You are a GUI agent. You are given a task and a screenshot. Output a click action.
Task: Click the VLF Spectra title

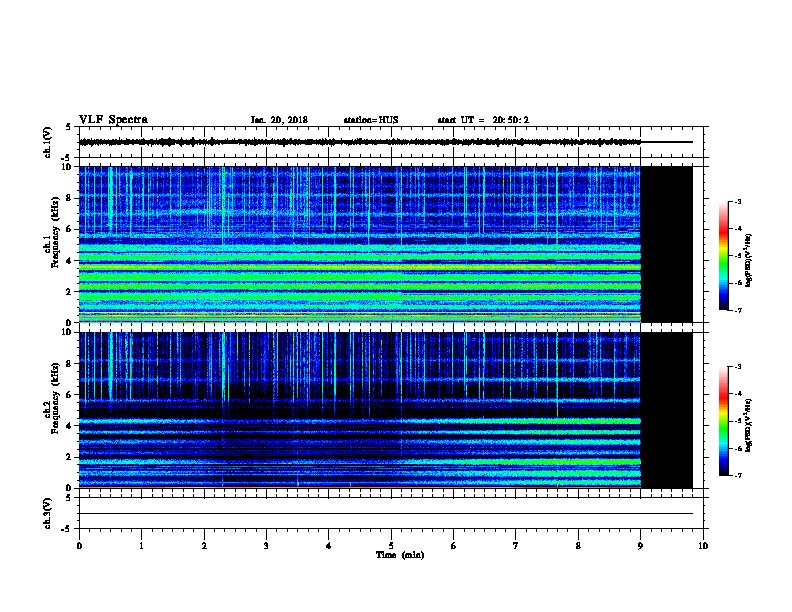tap(113, 120)
